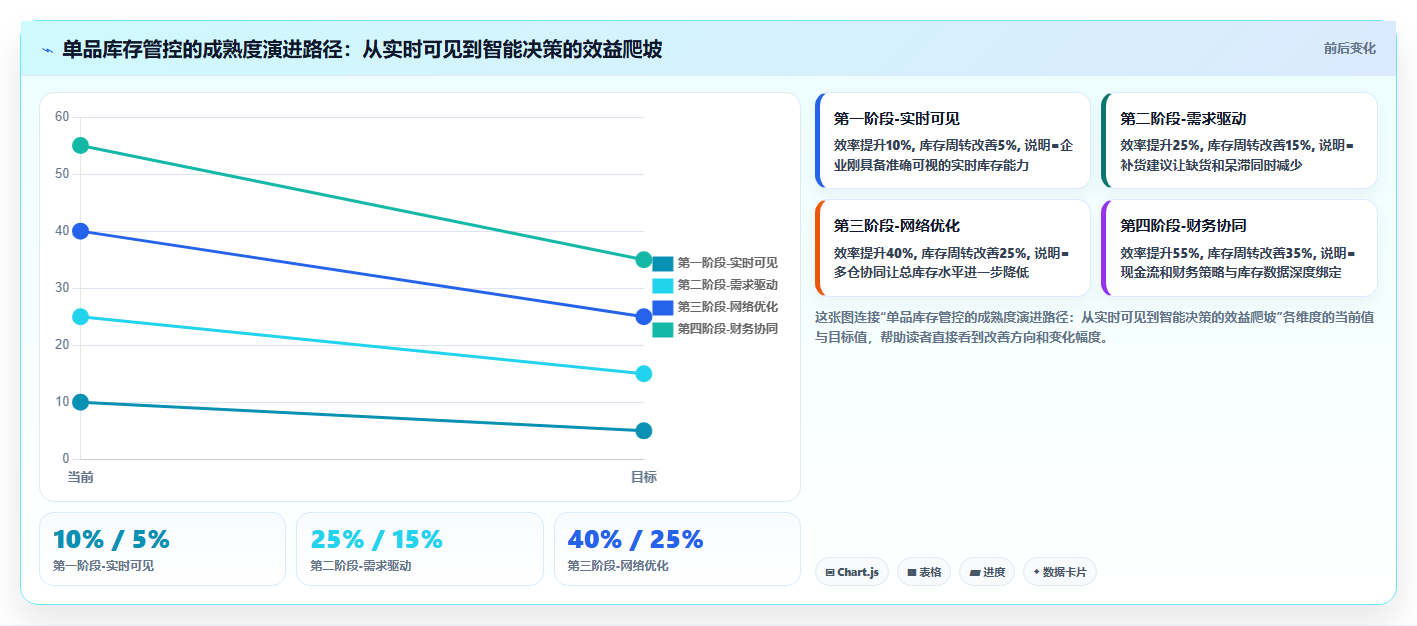Viewport: 1417px width, 626px height.
Task: Toggle 第一阶段-实时可见 legend color box
Action: click(662, 263)
